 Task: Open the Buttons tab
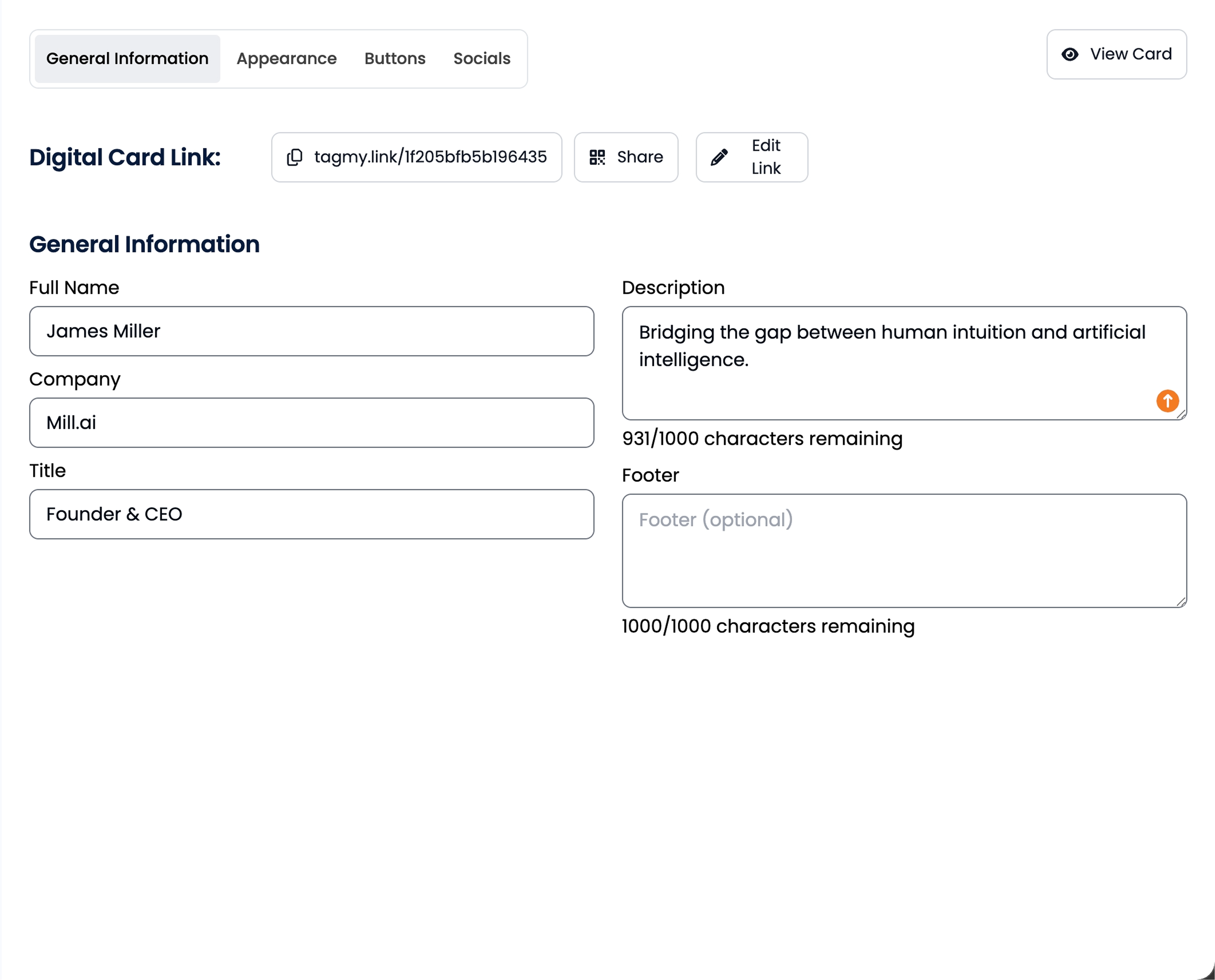(x=395, y=58)
